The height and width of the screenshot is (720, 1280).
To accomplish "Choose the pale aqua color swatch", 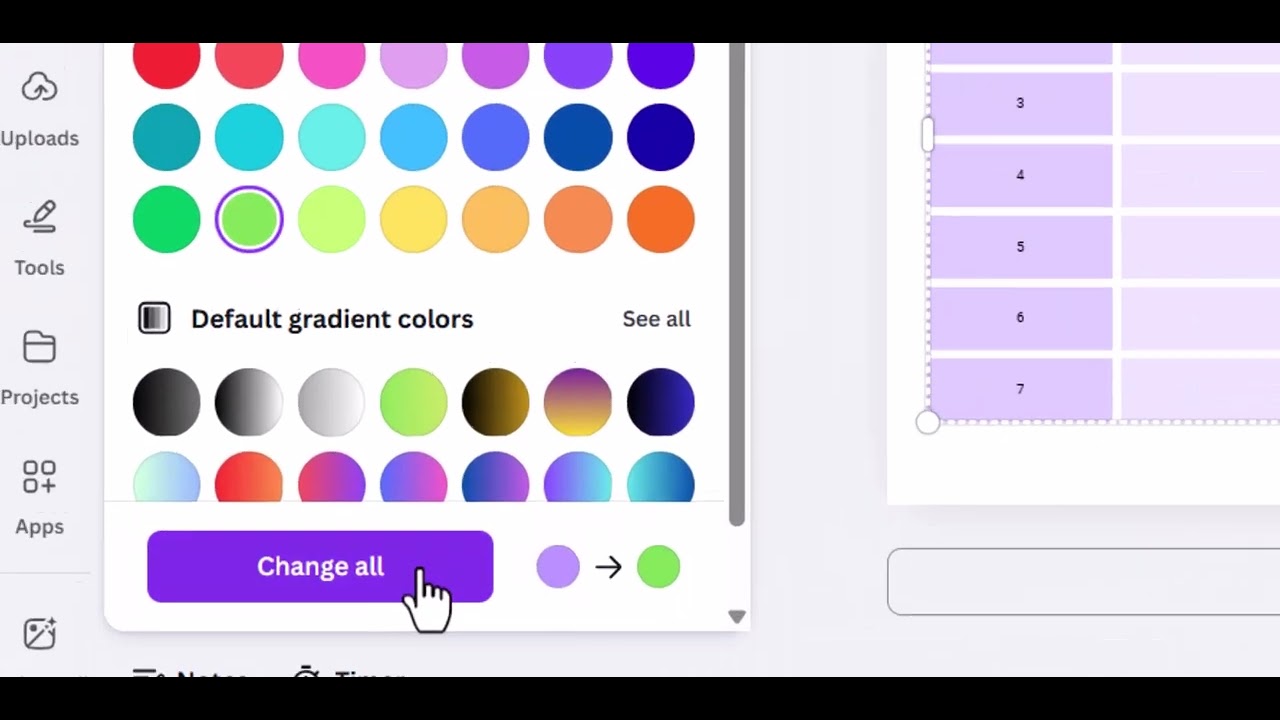I will pos(331,137).
